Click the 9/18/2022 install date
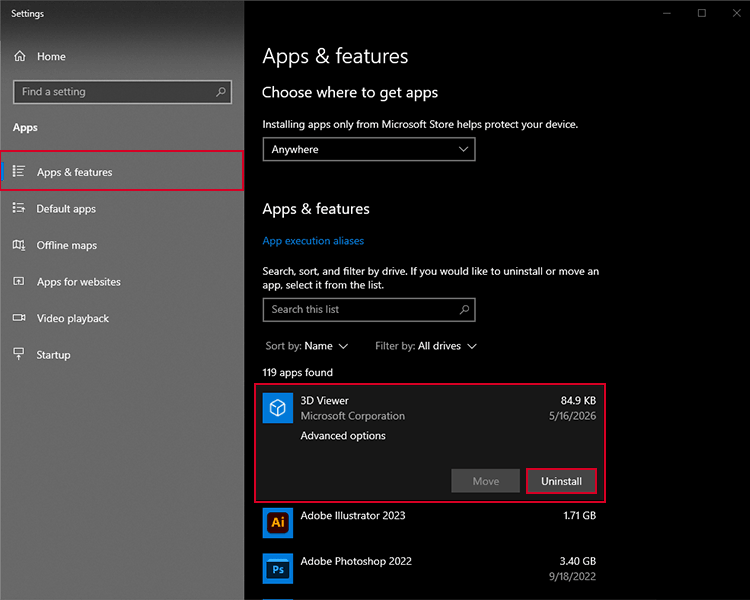Image resolution: width=750 pixels, height=600 pixels. pos(572,576)
